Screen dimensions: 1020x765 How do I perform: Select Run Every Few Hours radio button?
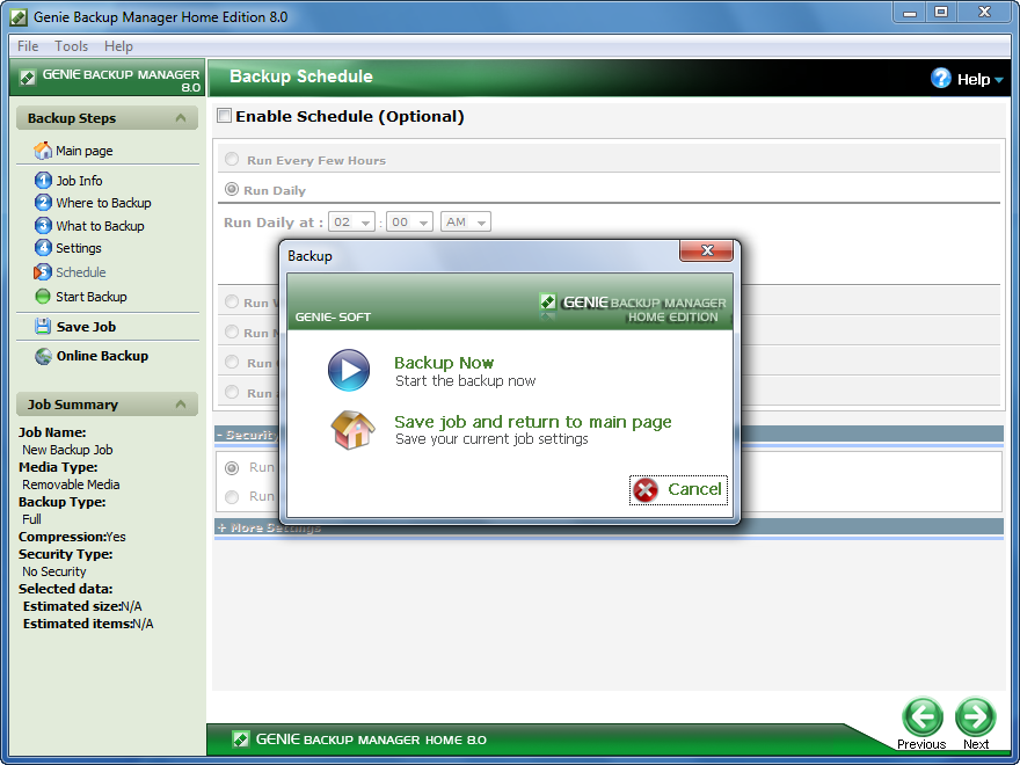pyautogui.click(x=232, y=159)
